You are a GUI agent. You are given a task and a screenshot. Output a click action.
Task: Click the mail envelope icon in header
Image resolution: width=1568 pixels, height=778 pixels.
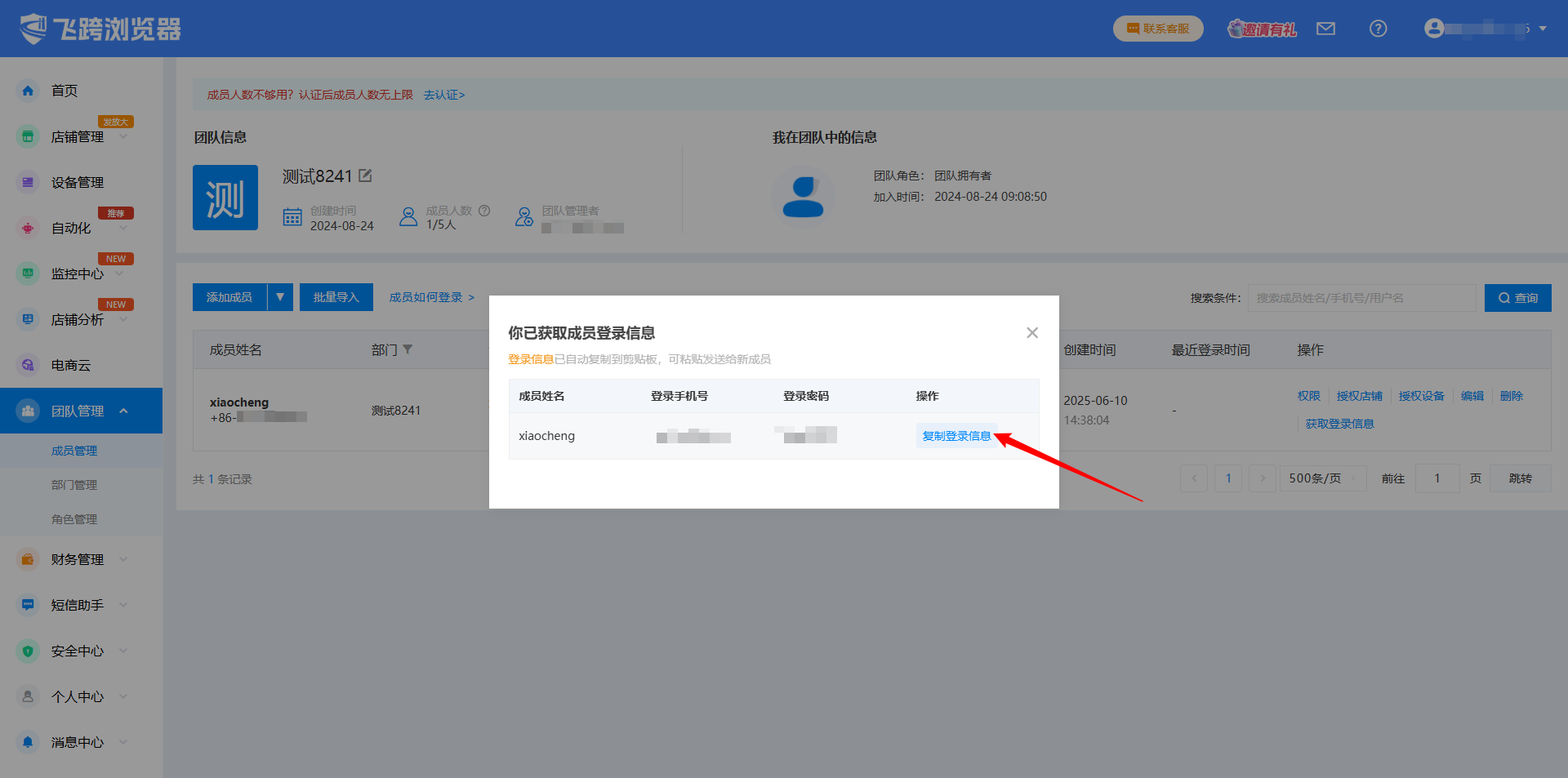pyautogui.click(x=1325, y=29)
